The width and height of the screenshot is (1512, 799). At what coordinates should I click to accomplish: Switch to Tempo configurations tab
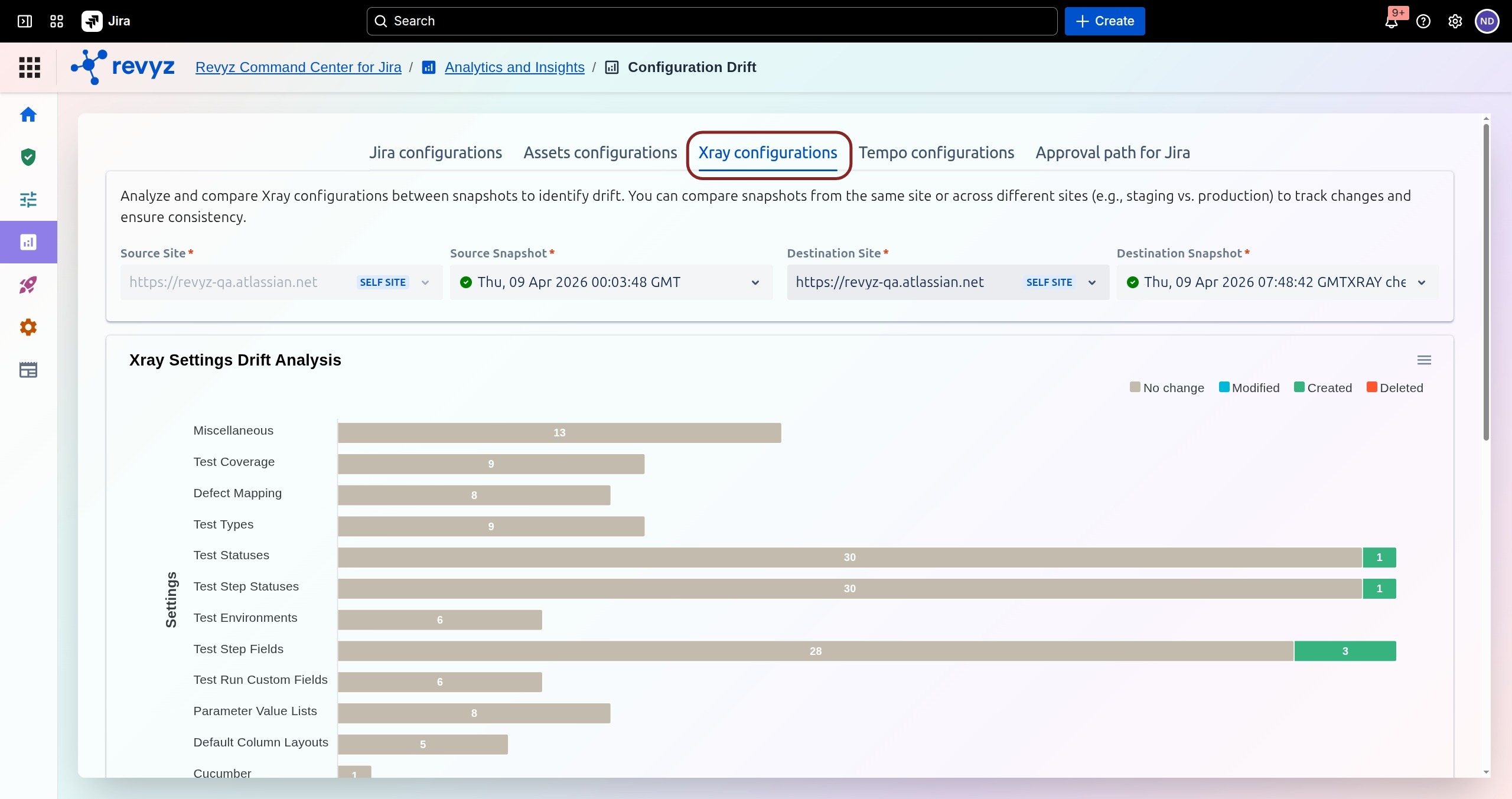(936, 153)
